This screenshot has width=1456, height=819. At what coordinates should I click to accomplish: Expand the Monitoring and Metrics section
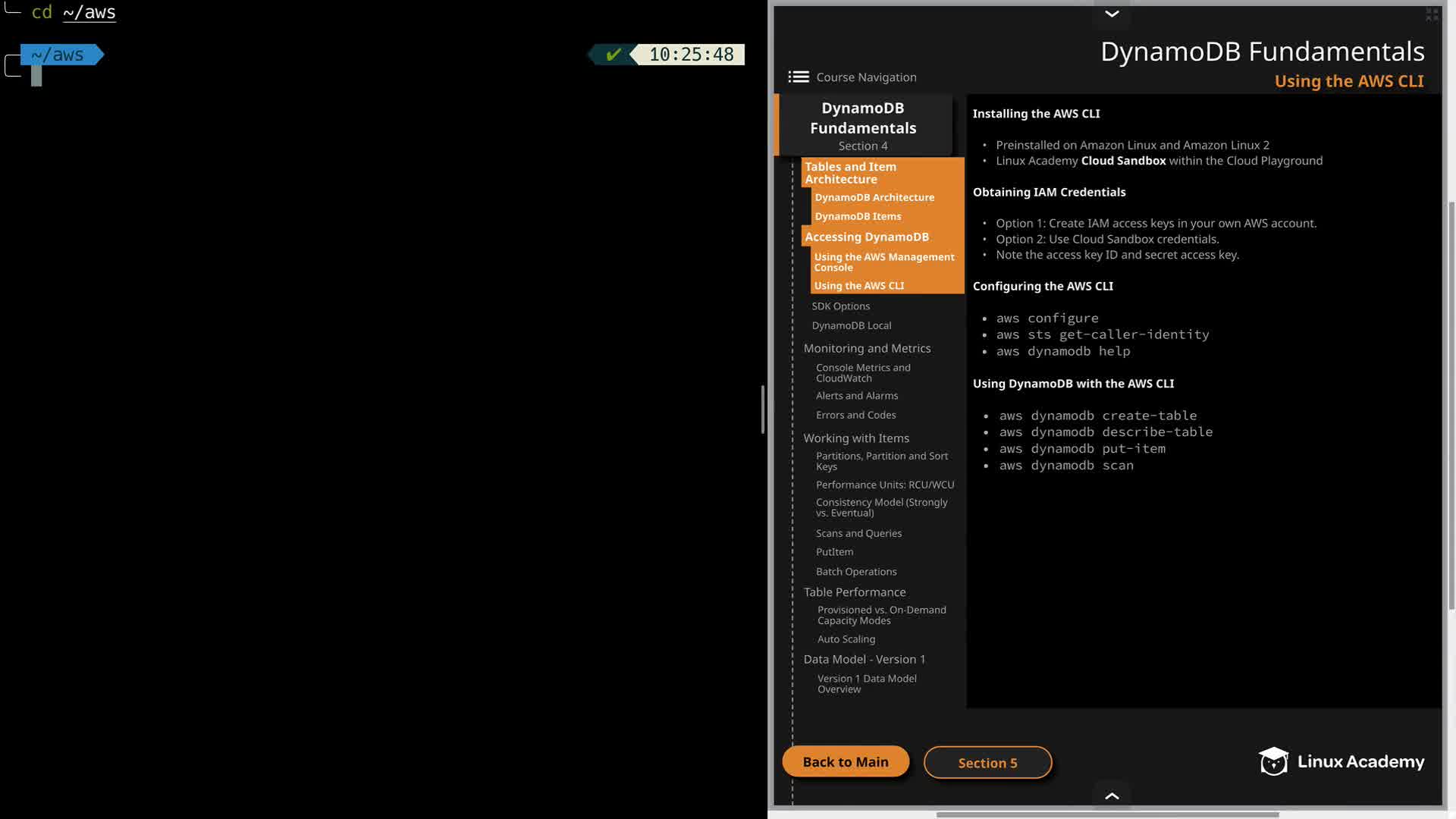[867, 348]
